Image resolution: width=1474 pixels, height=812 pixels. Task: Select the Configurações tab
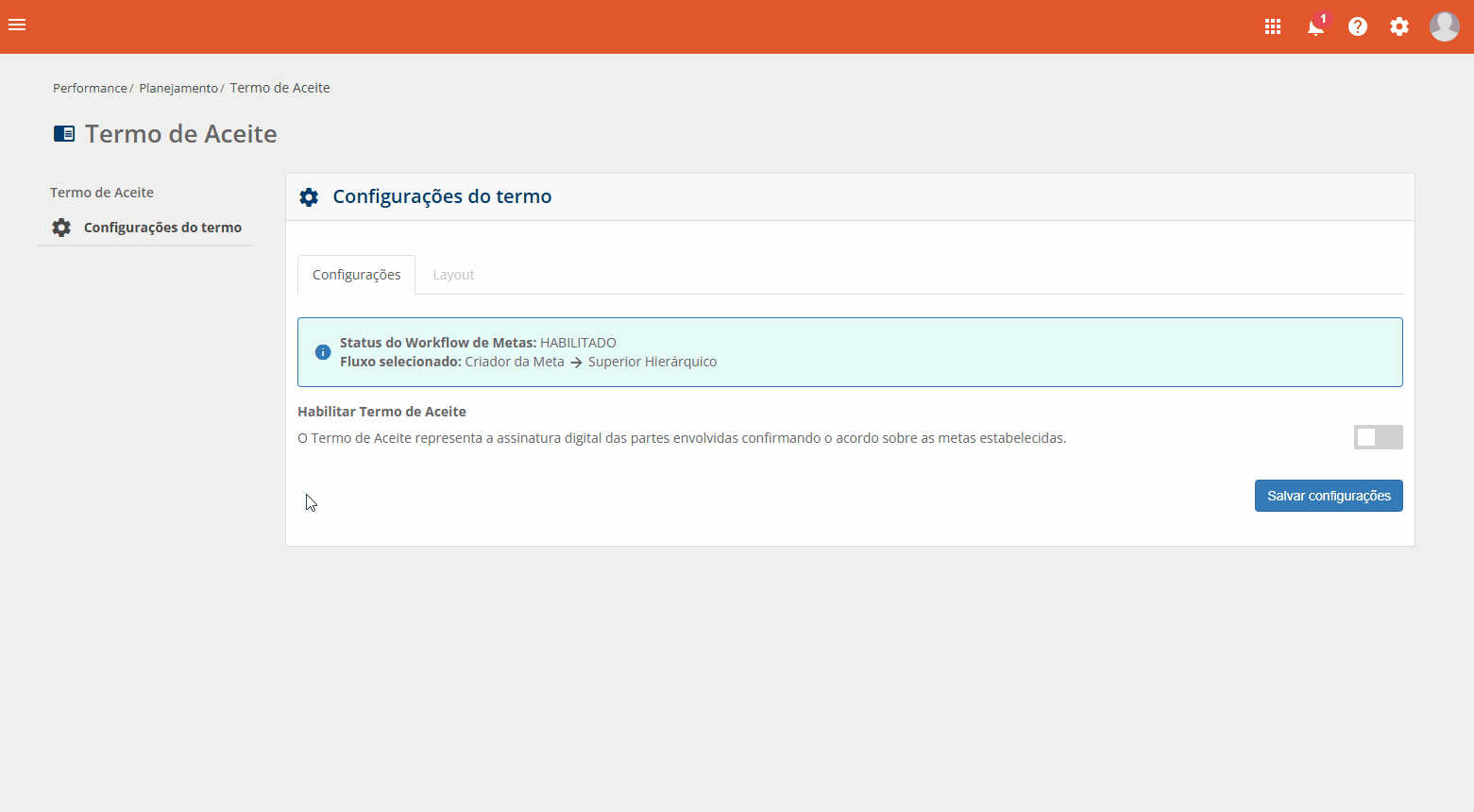[x=356, y=274]
